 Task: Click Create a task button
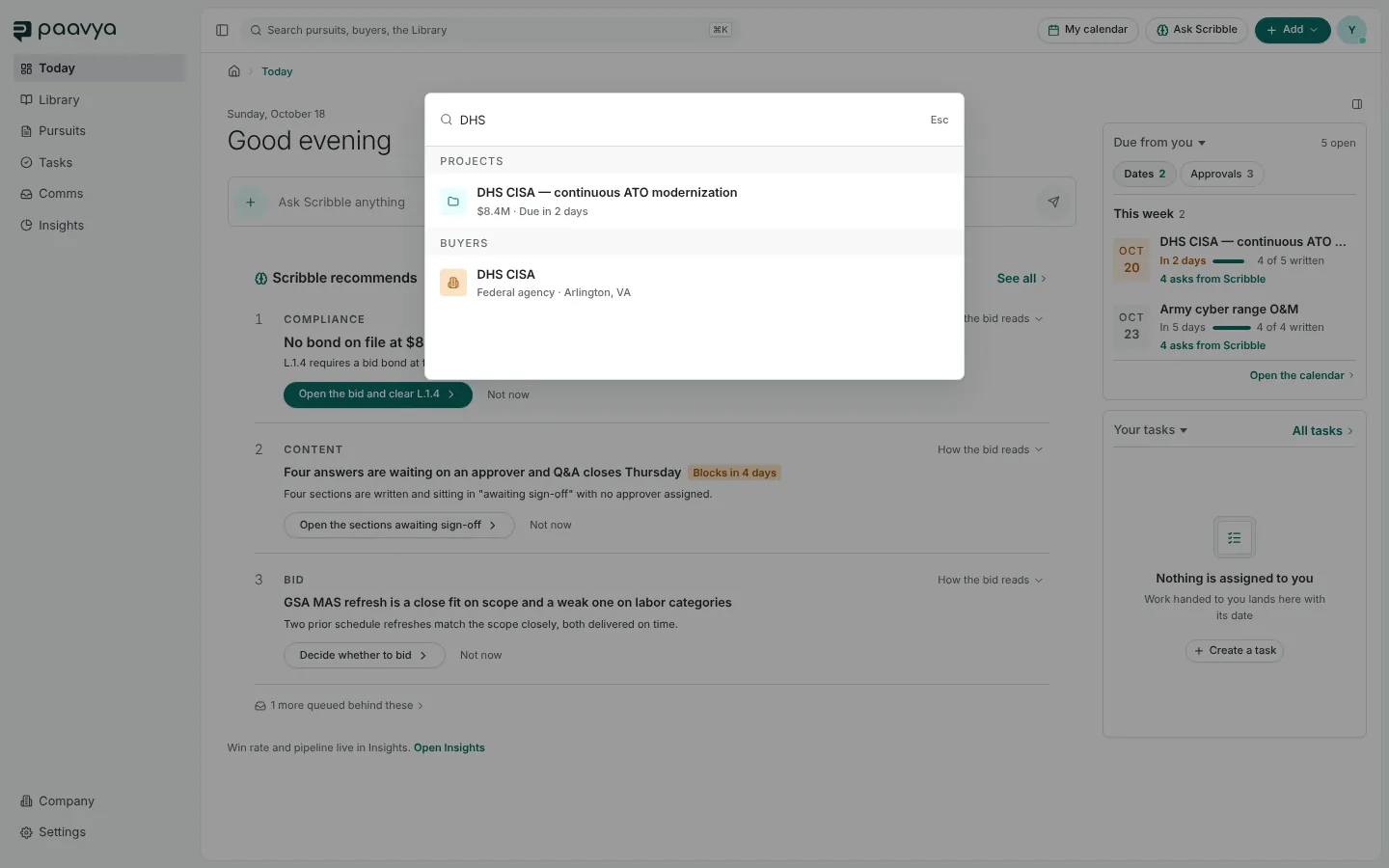[1235, 651]
